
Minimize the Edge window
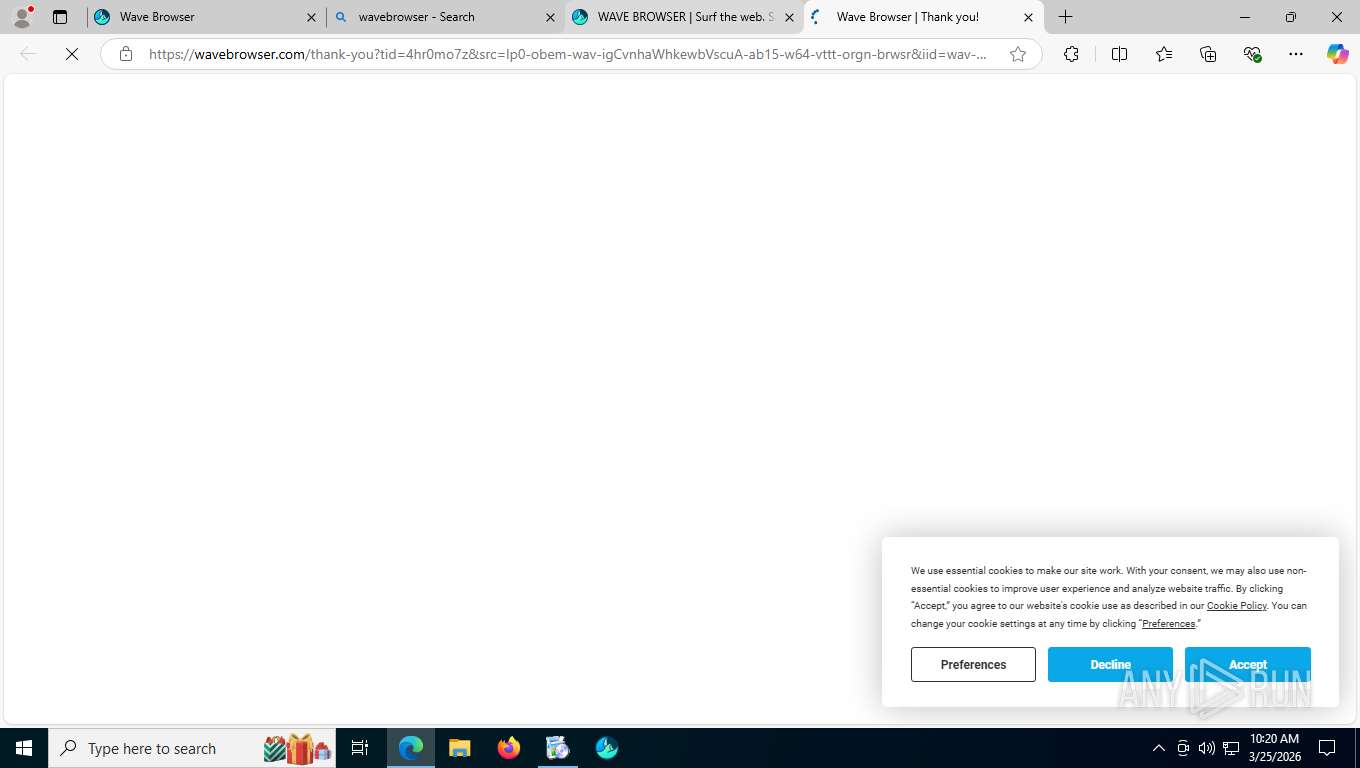pos(1244,17)
